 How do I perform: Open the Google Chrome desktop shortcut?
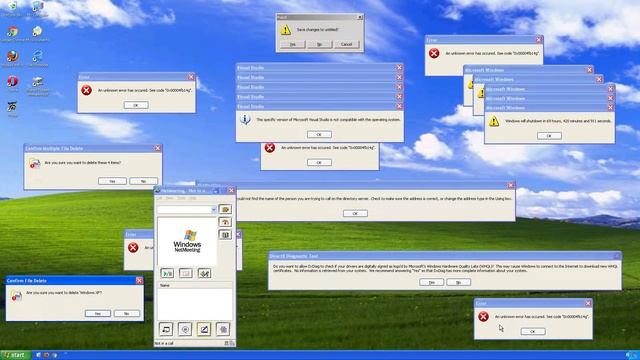(x=12, y=32)
